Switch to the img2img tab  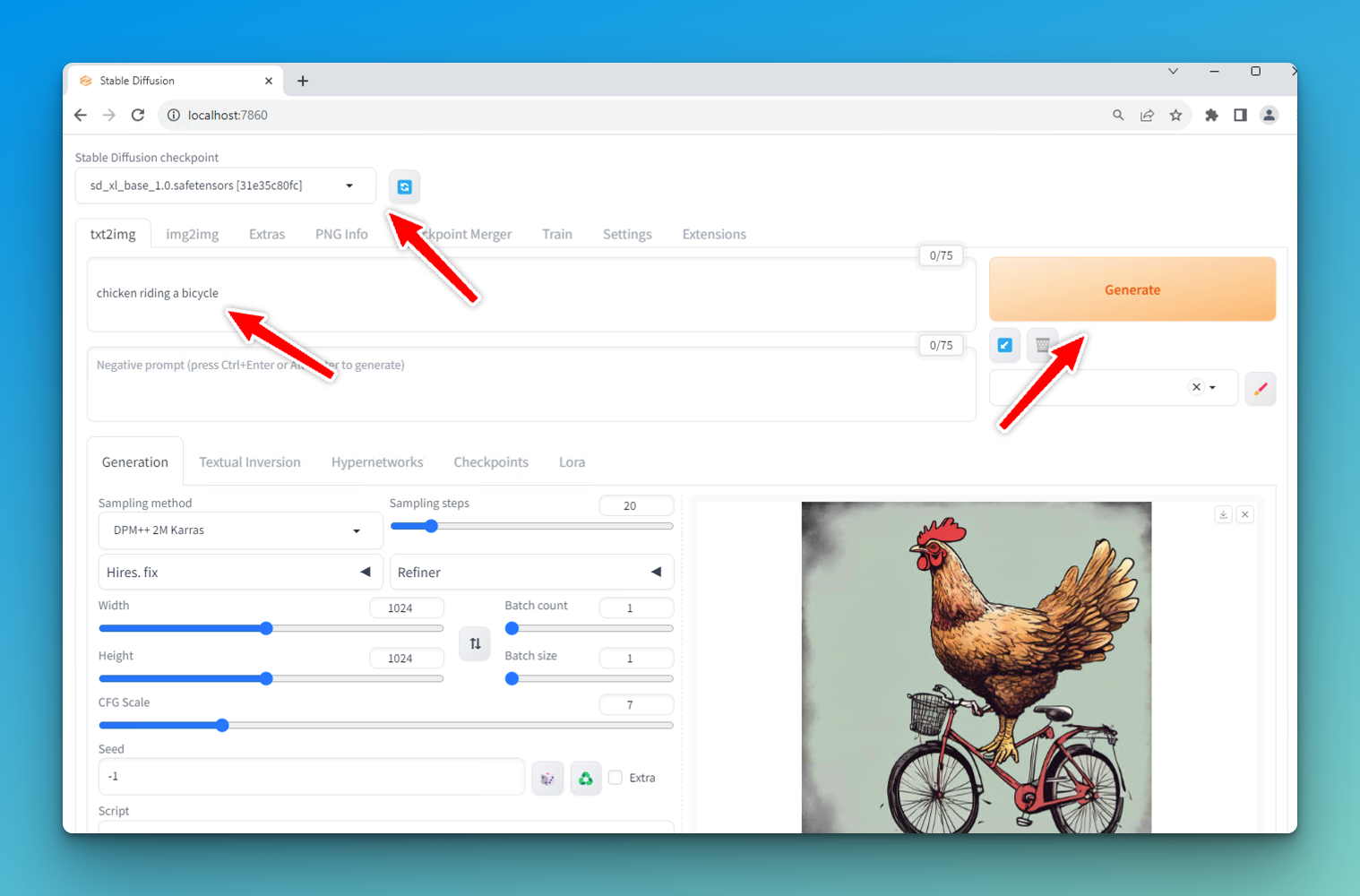click(x=192, y=234)
